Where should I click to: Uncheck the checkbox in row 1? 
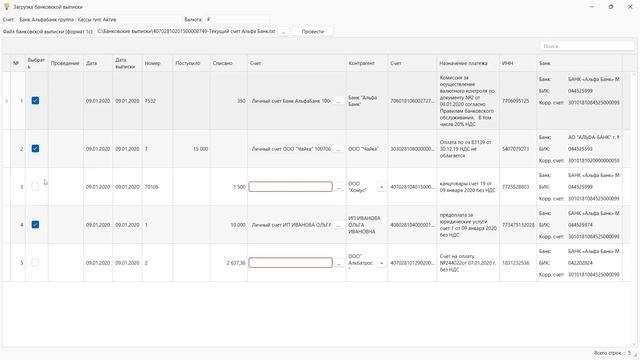click(x=36, y=100)
